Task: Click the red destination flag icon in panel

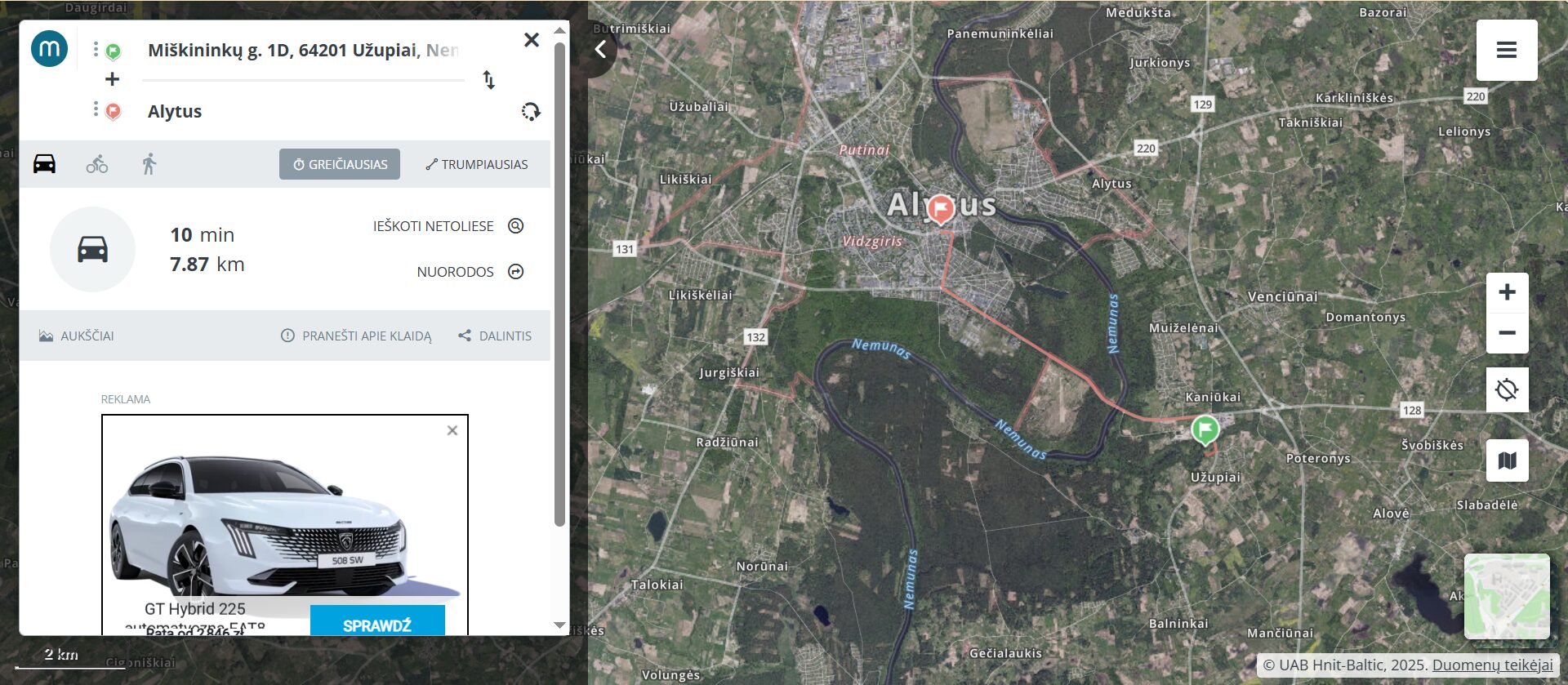Action: tap(114, 111)
